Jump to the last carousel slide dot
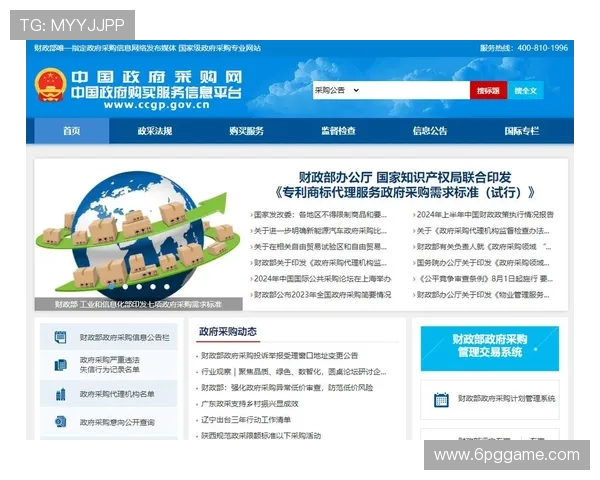The image size is (600, 480). click(167, 286)
